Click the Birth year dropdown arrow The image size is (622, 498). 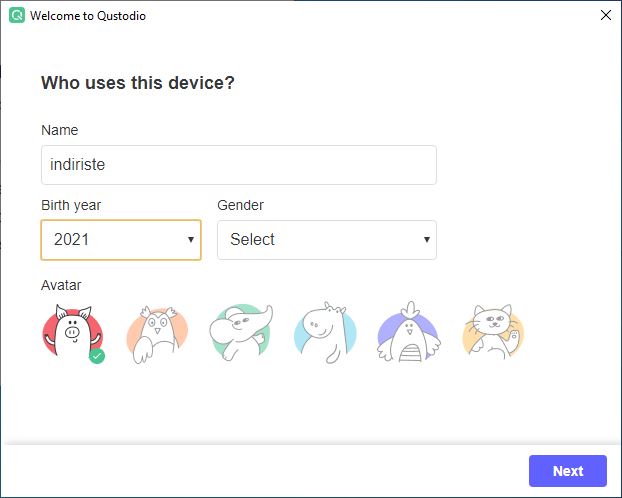tap(191, 240)
